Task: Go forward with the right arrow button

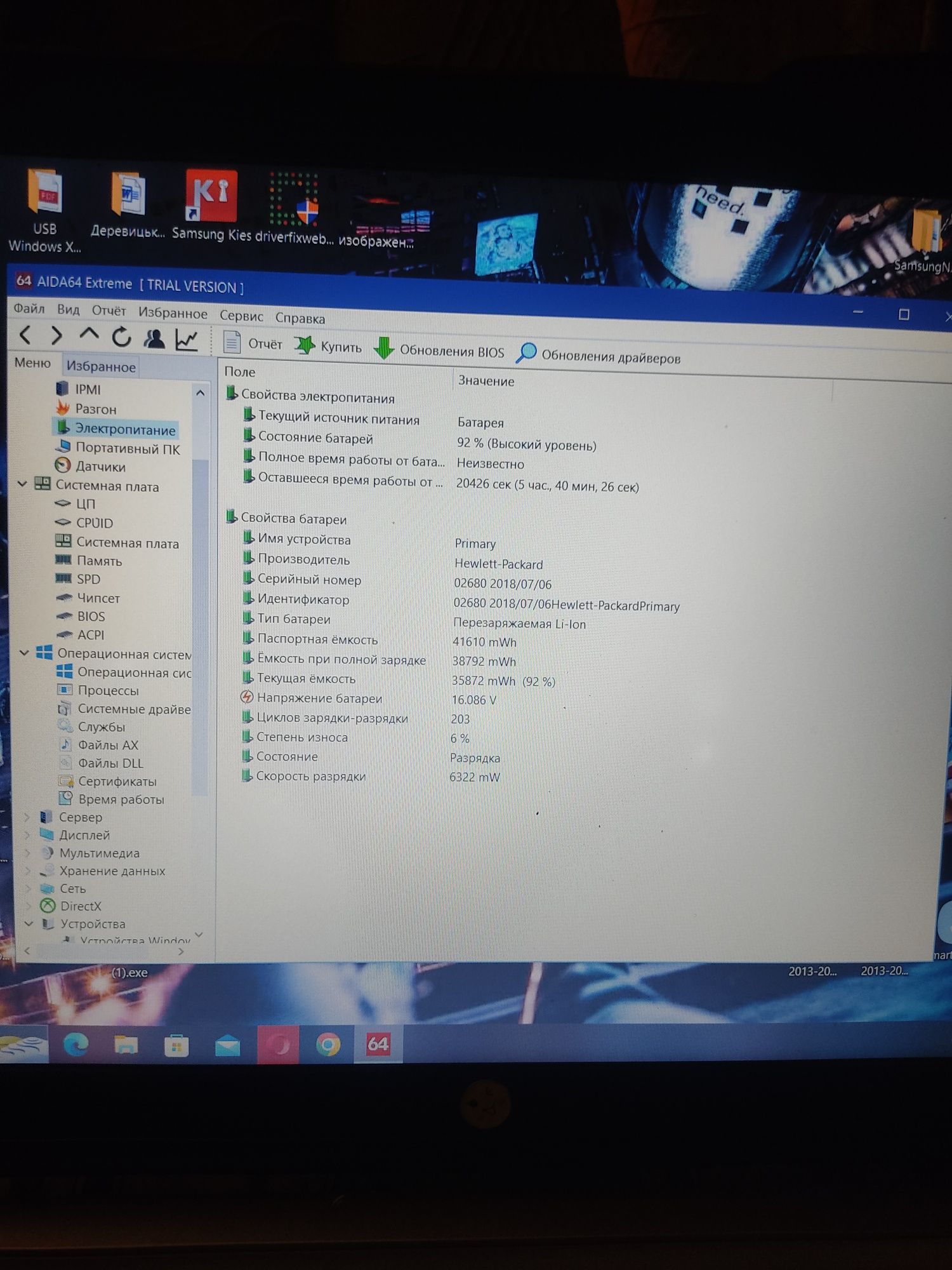Action: (x=56, y=335)
